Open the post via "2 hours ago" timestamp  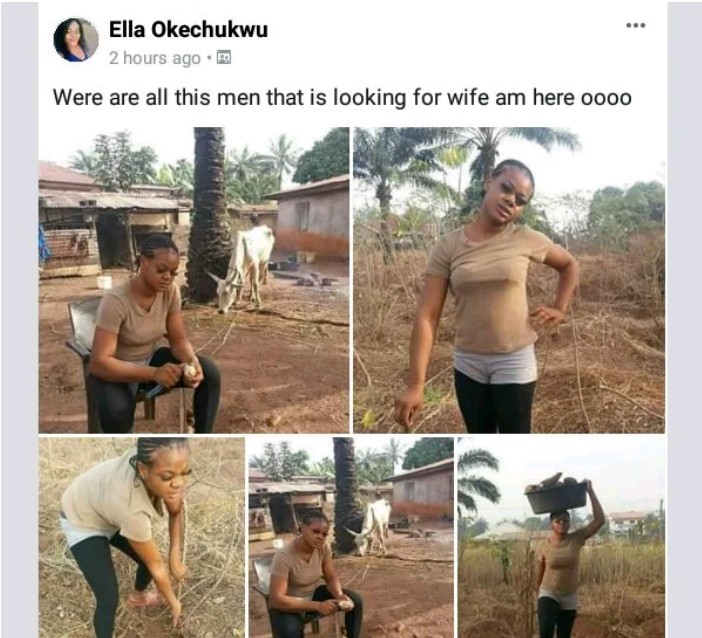click(x=154, y=58)
